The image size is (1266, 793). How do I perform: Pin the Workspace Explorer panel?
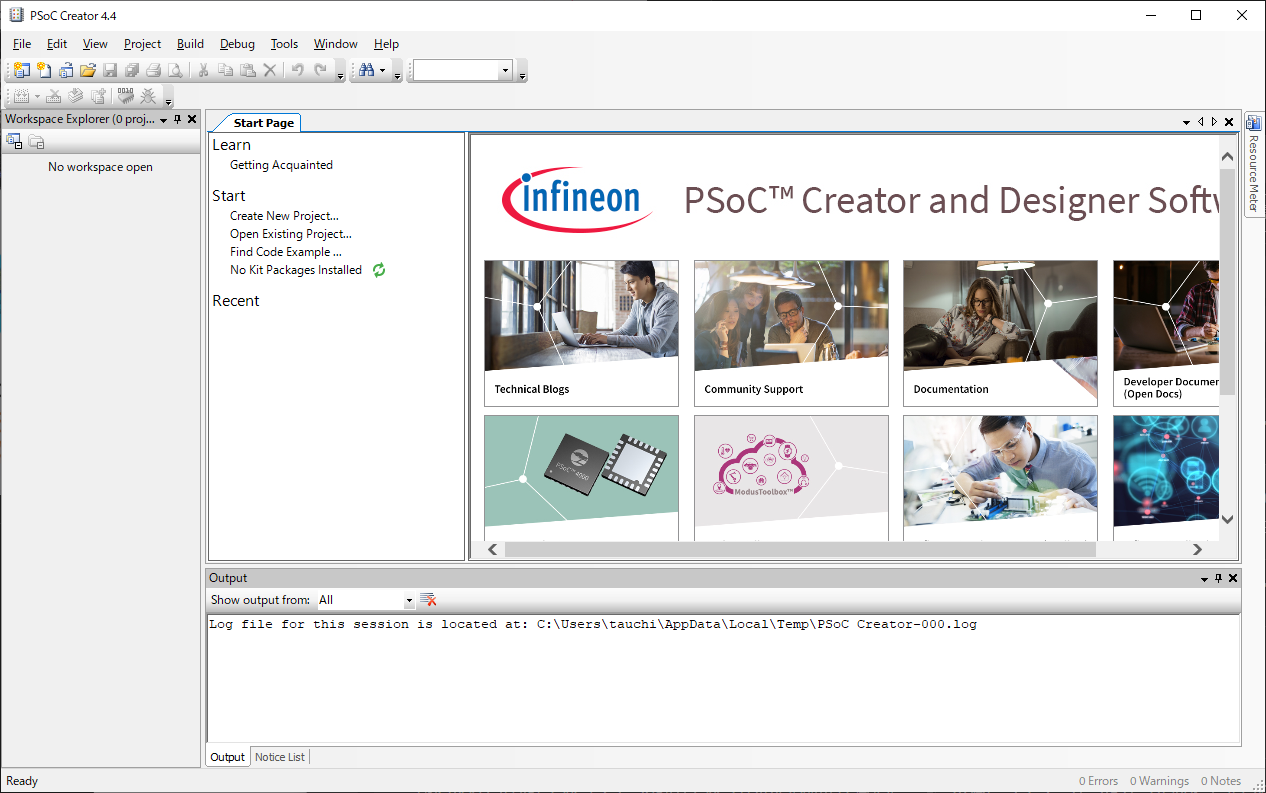click(x=178, y=119)
